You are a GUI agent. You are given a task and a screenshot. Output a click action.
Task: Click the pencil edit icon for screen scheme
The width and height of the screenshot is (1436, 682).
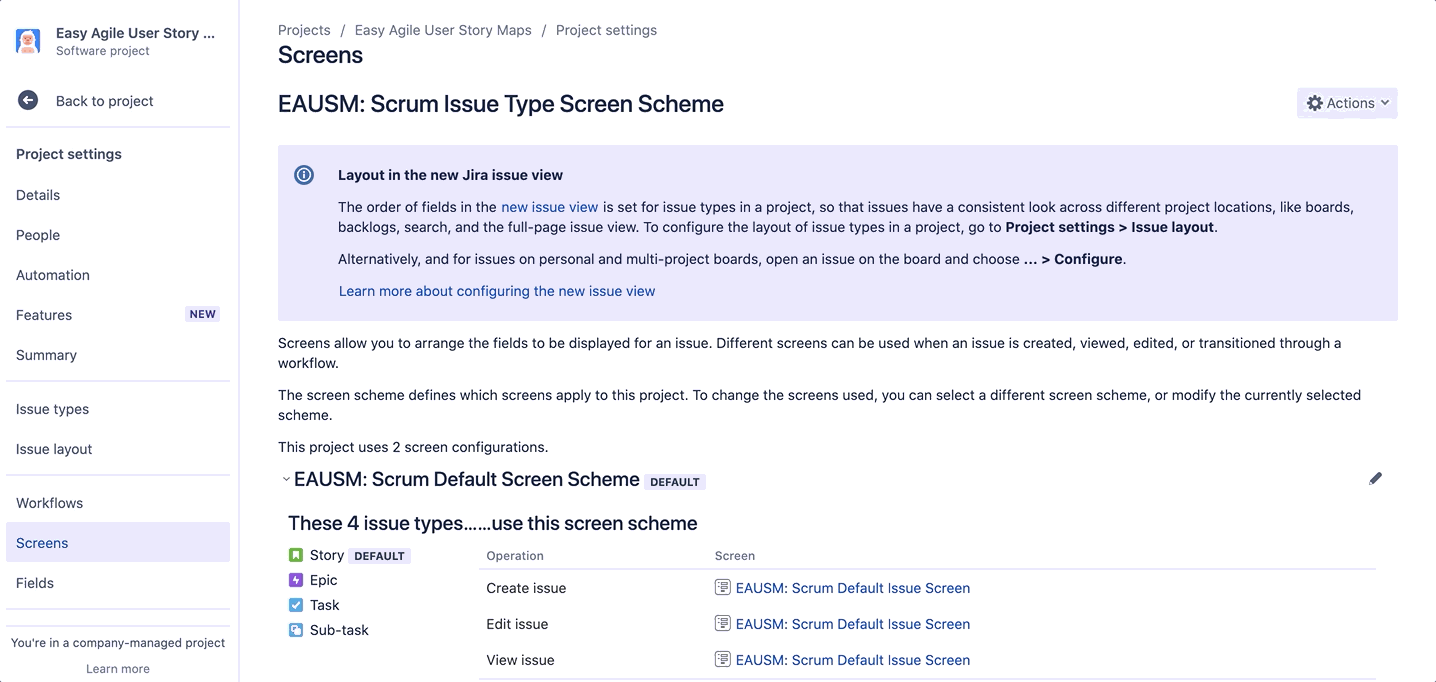(1375, 479)
